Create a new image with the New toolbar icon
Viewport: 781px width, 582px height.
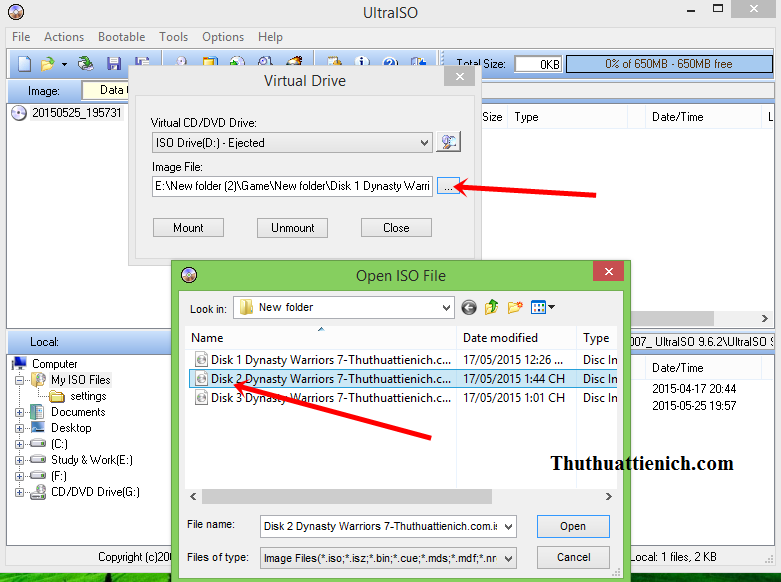tap(24, 64)
